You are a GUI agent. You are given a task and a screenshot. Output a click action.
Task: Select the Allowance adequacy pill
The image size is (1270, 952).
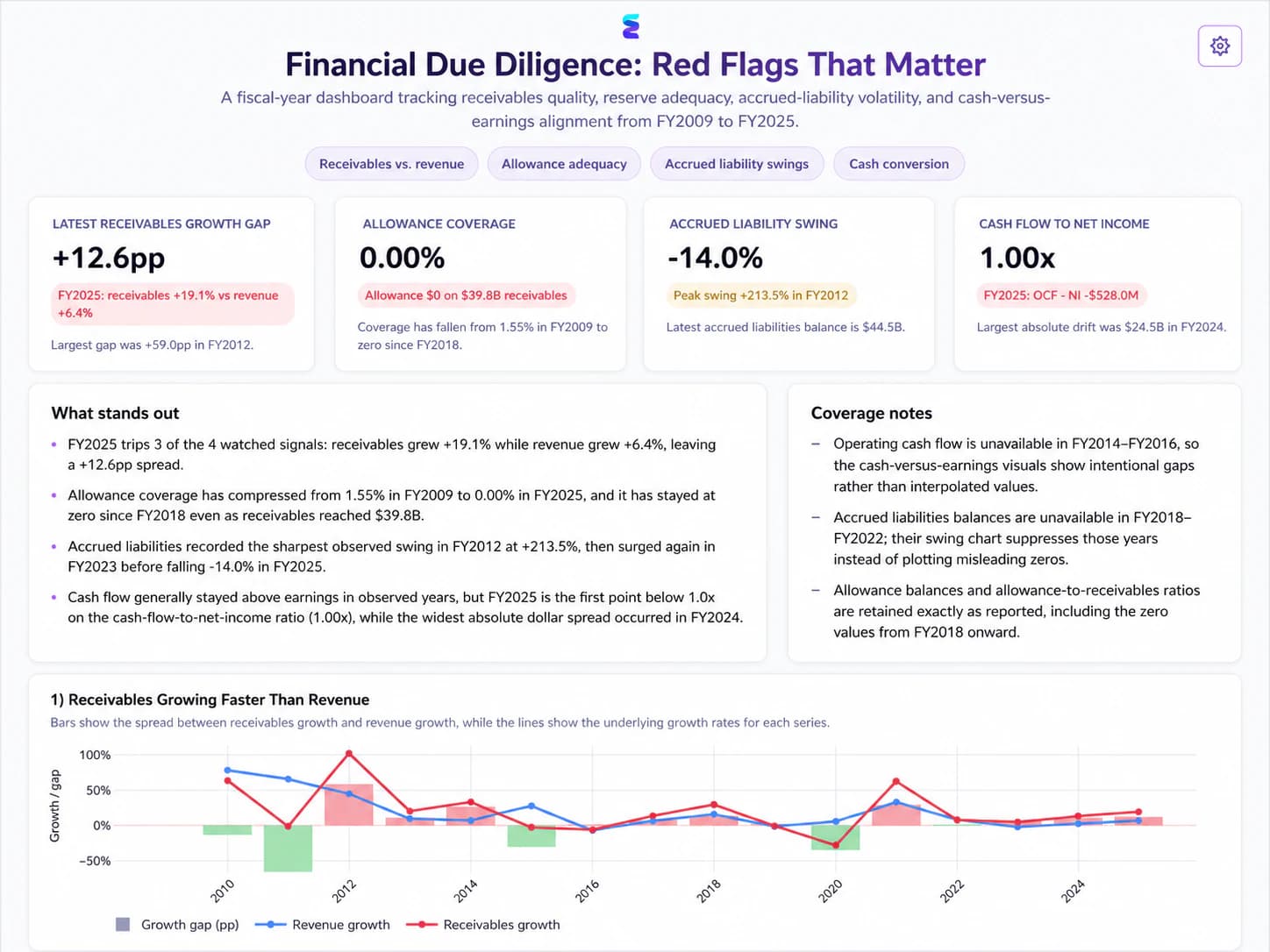pos(564,164)
